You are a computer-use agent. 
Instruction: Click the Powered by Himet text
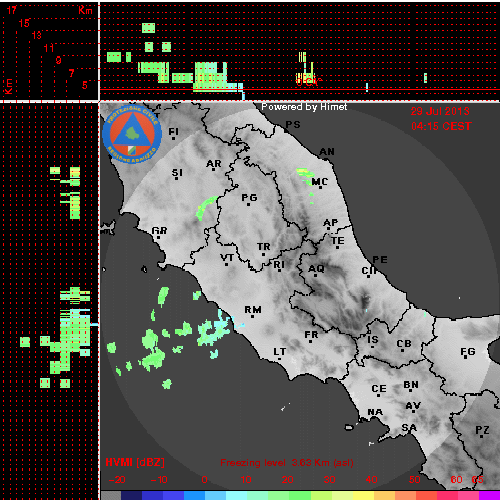coord(304,107)
